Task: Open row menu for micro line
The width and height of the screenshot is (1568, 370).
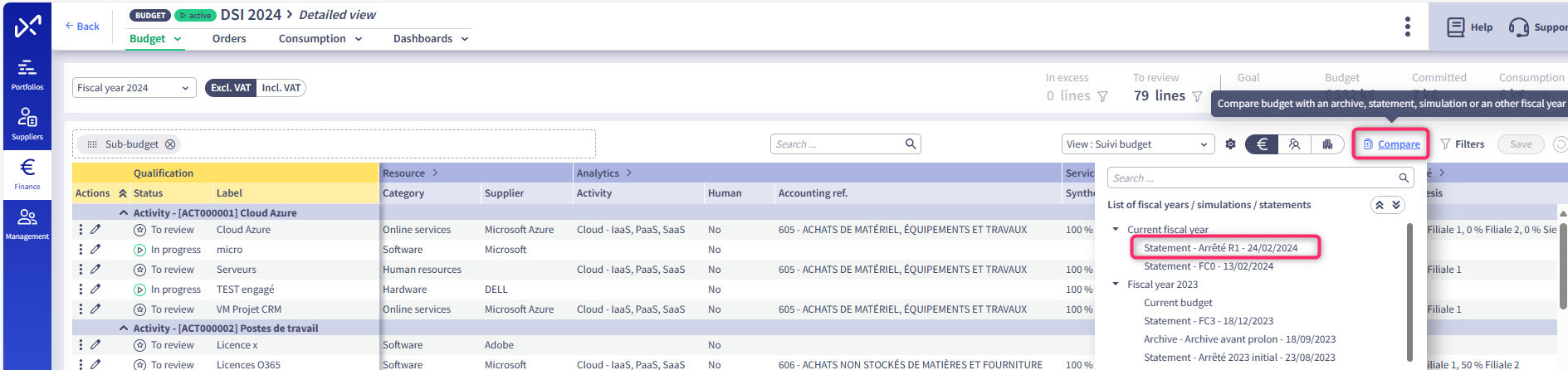Action: point(81,250)
